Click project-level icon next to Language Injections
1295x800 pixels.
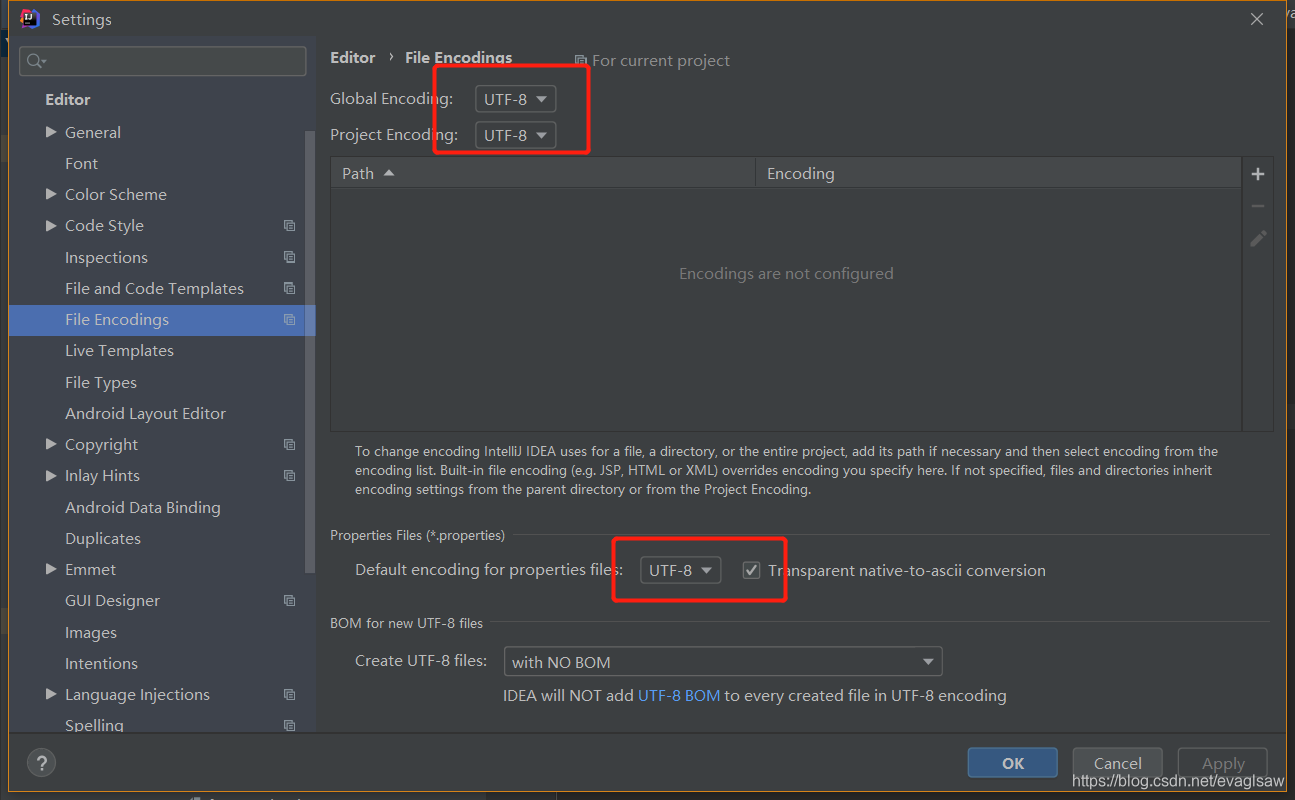[x=289, y=695]
